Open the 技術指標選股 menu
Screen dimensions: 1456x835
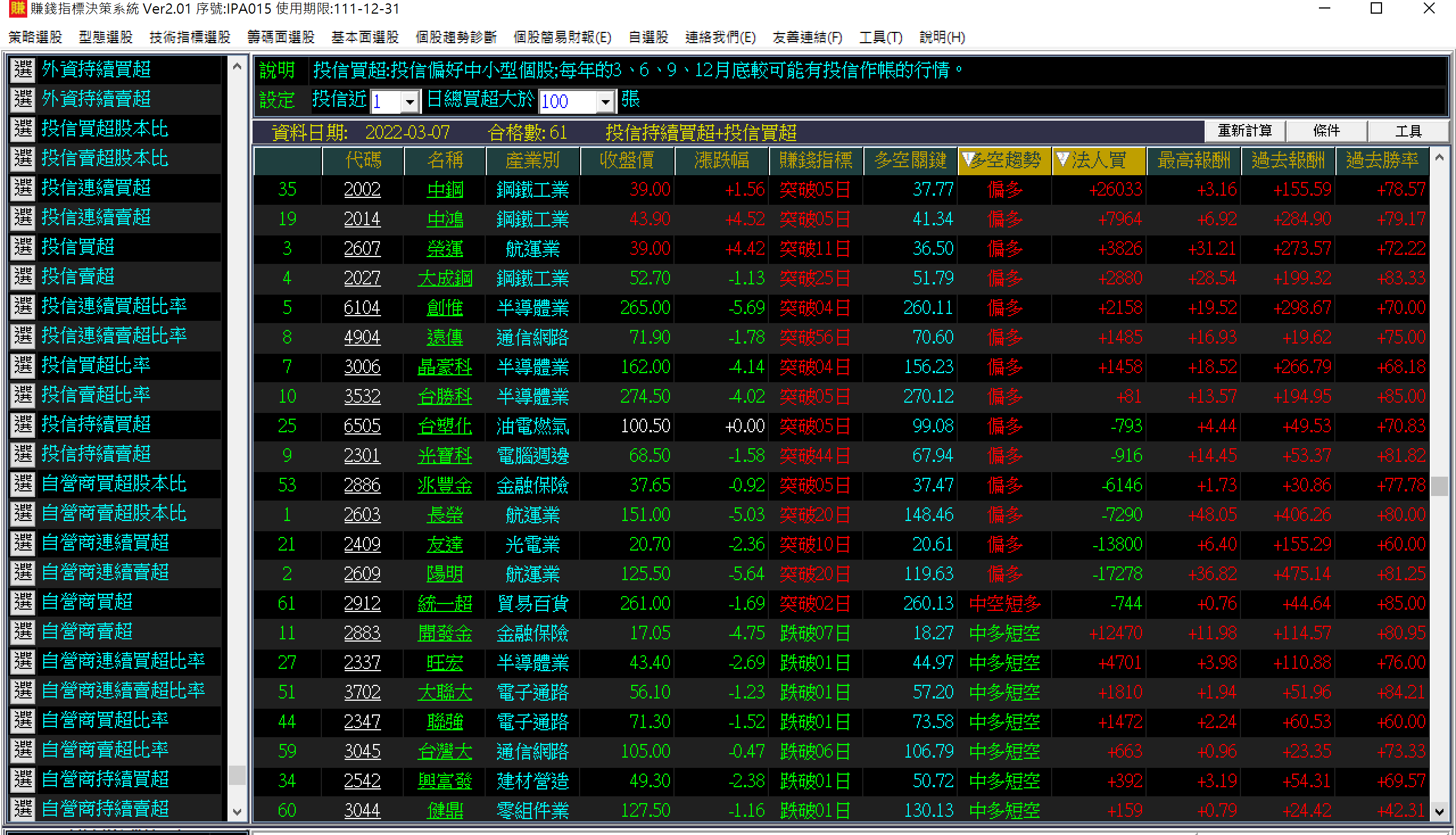click(x=189, y=38)
